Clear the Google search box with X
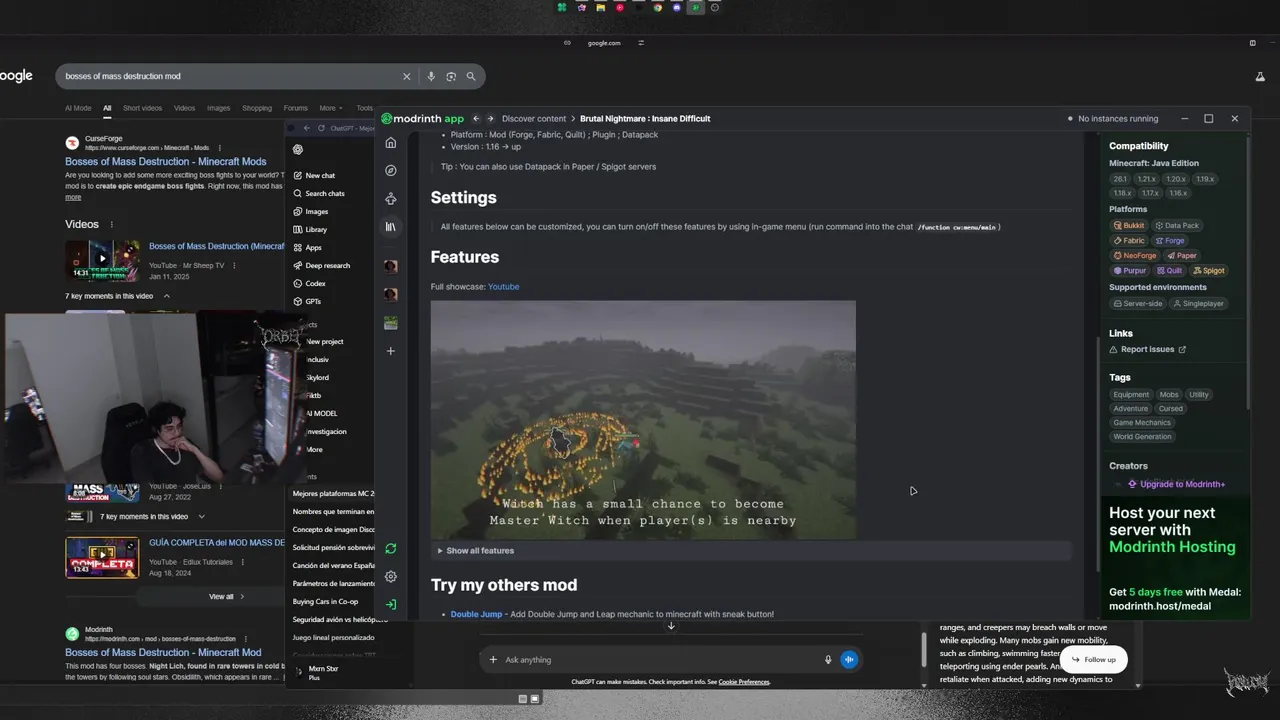 (x=407, y=76)
